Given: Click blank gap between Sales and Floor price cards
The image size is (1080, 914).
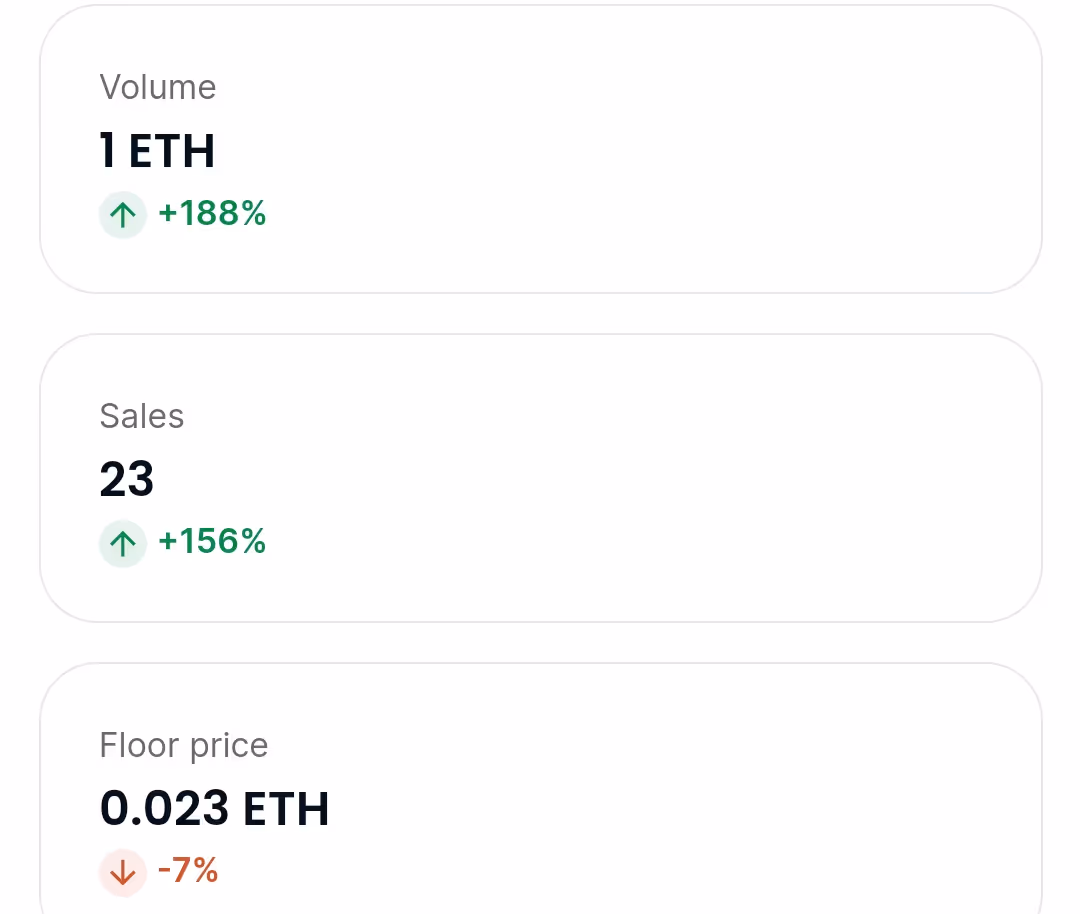Looking at the screenshot, I should coord(540,642).
